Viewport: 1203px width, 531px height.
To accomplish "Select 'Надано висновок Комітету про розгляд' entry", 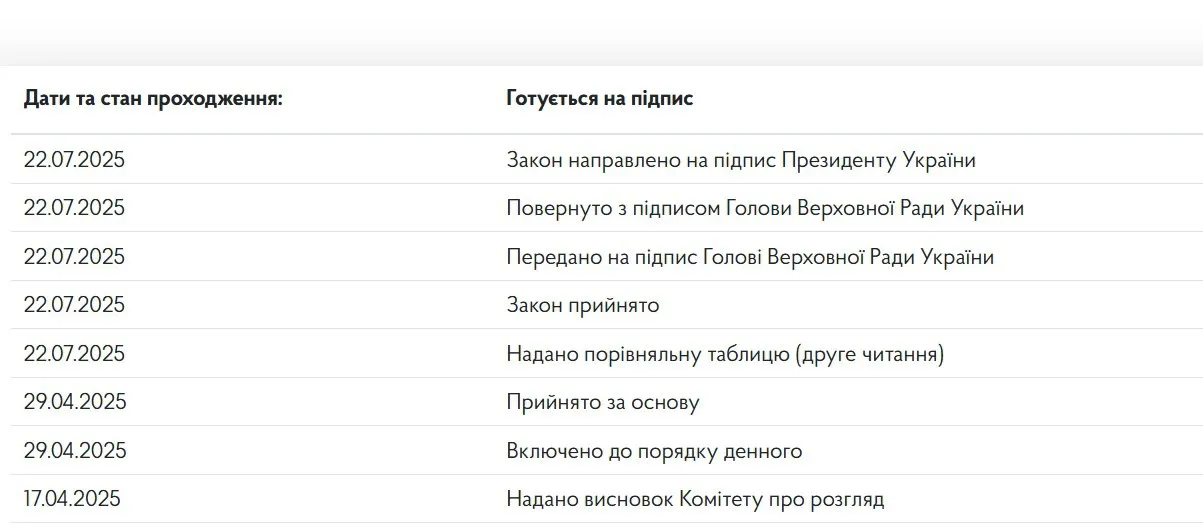I will pyautogui.click(x=695, y=499).
